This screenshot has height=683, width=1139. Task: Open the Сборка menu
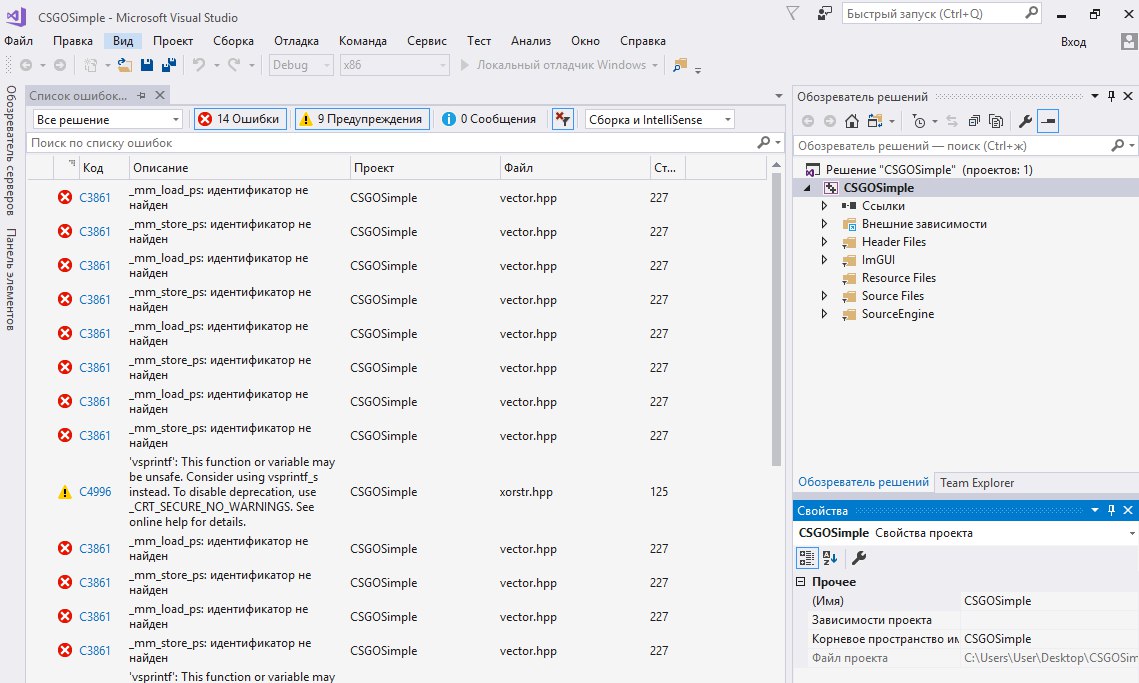pyautogui.click(x=233, y=41)
